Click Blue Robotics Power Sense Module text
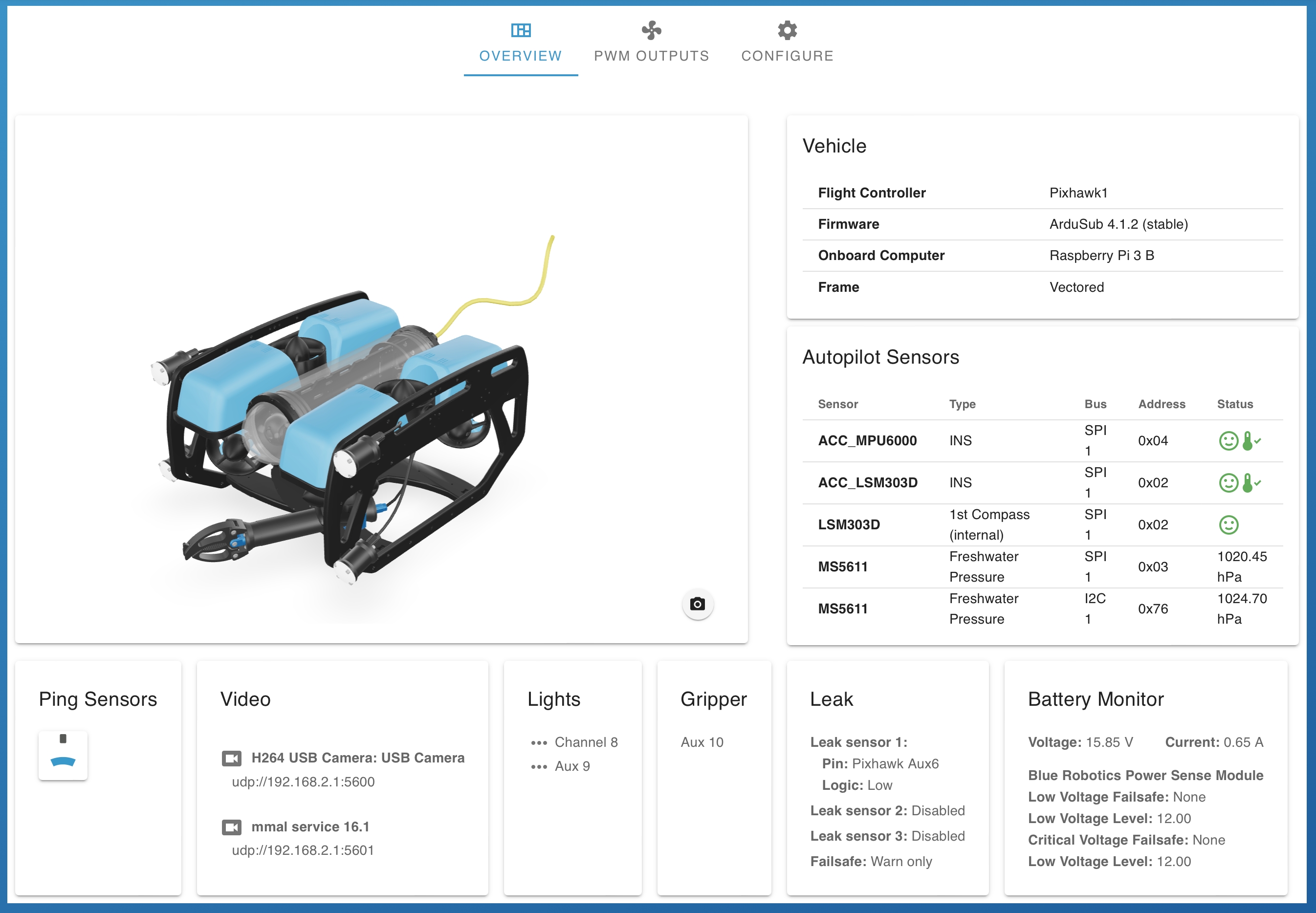The height and width of the screenshot is (913, 1316). point(1145,775)
